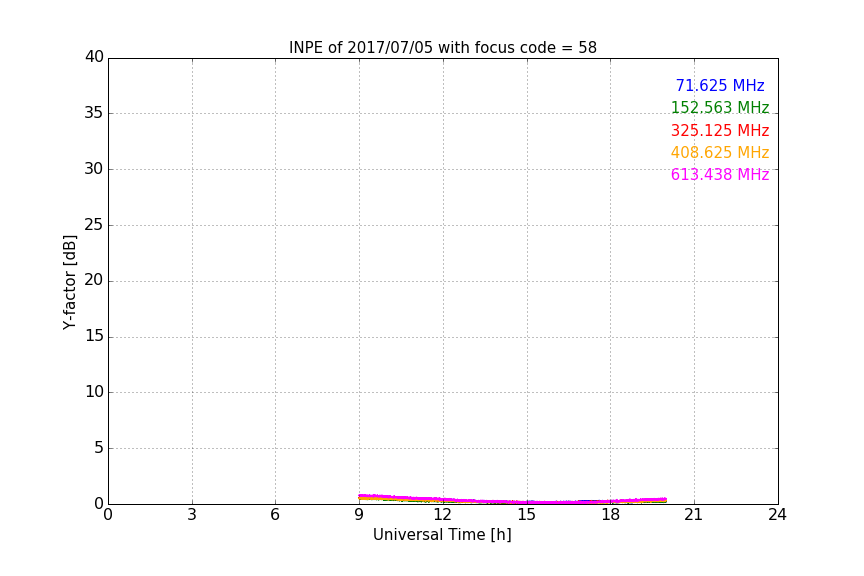Select the 325.125 MHz legend label
The width and height of the screenshot is (864, 576).
coord(720,131)
